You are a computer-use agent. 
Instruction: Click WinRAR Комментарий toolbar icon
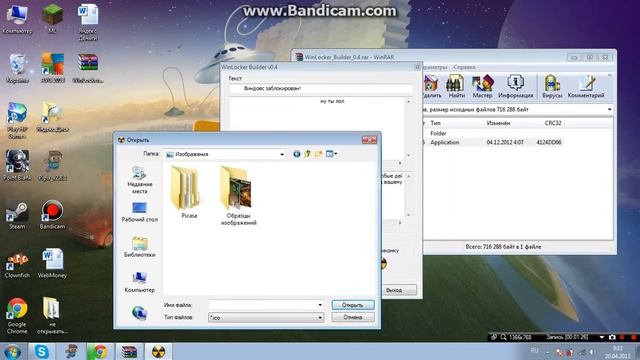click(x=586, y=87)
